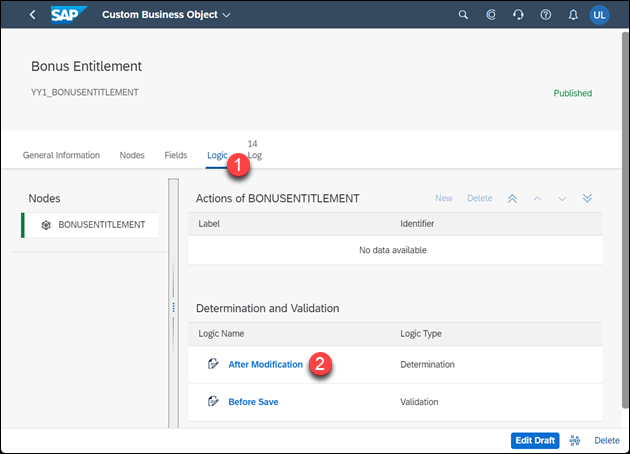This screenshot has height=454, width=630.
Task: Click the Published status text
Action: pos(573,93)
